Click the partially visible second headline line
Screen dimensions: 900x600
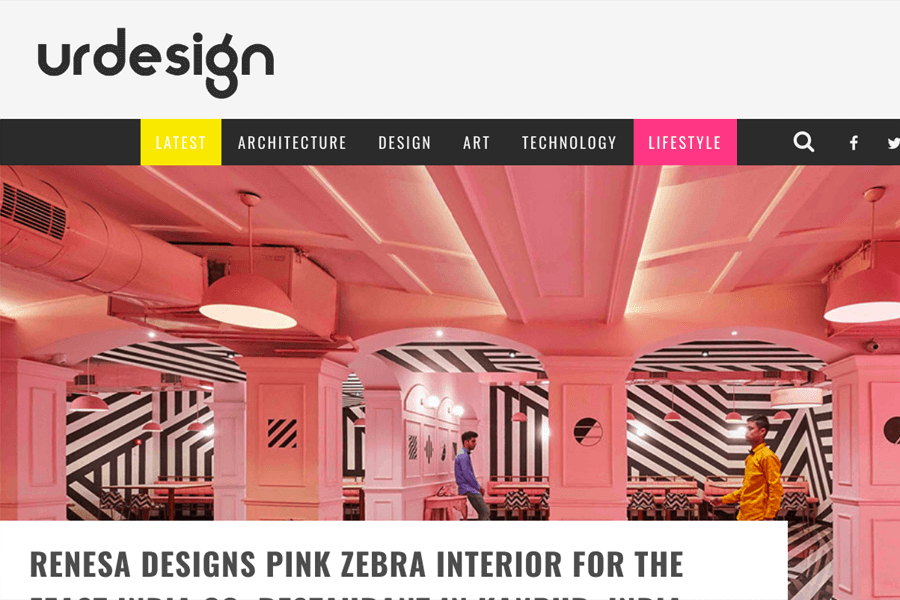point(354,596)
